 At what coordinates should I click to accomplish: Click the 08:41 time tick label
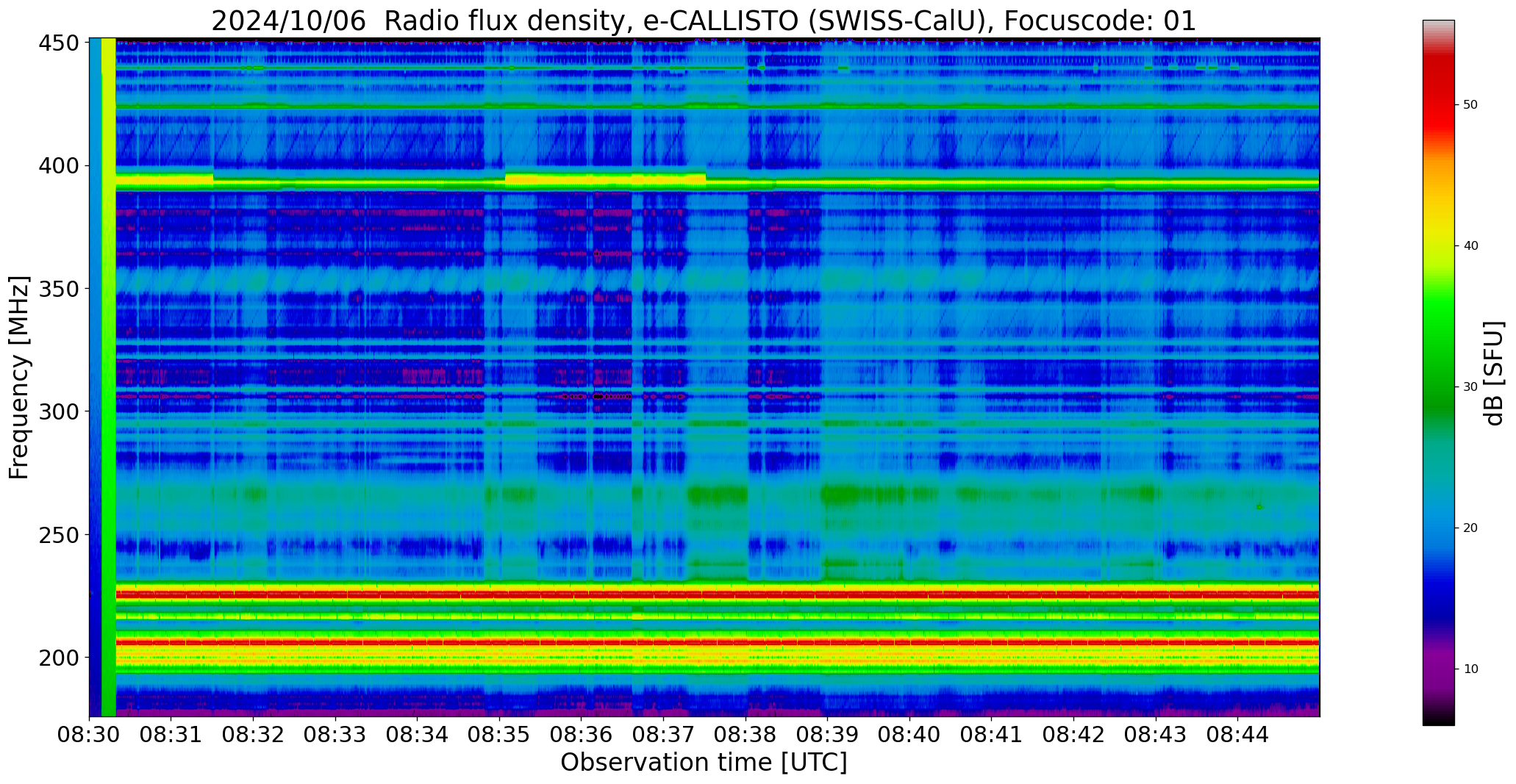[x=991, y=733]
